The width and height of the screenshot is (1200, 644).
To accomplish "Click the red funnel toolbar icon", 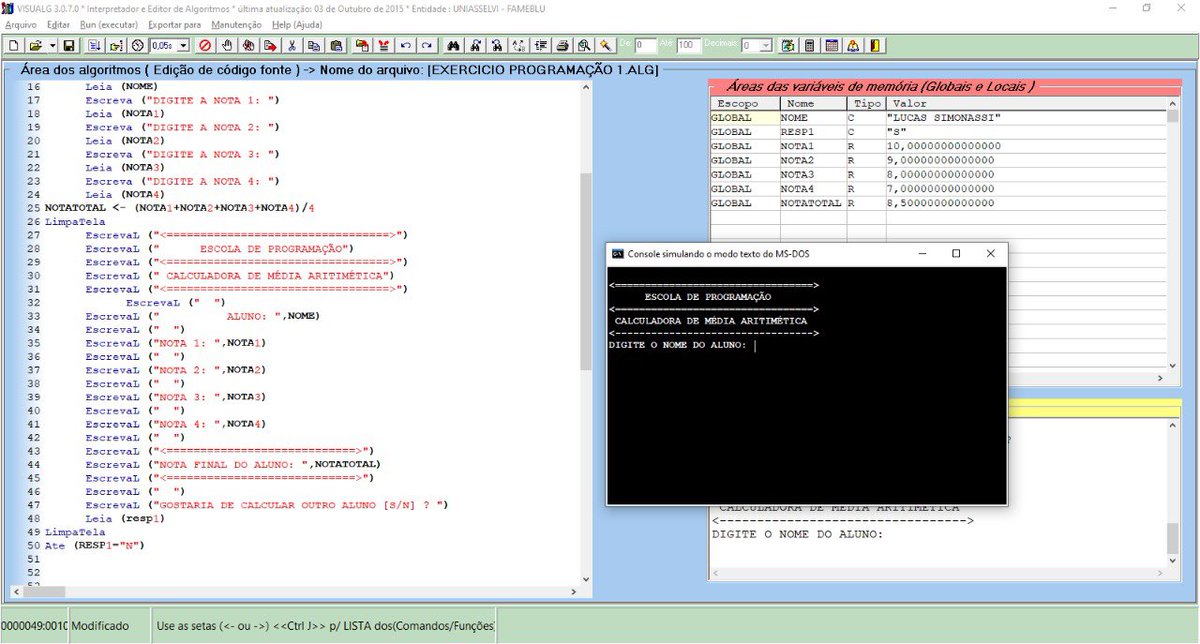I will click(383, 45).
